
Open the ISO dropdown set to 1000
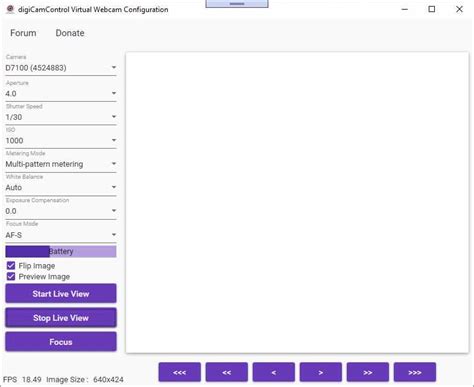[61, 140]
